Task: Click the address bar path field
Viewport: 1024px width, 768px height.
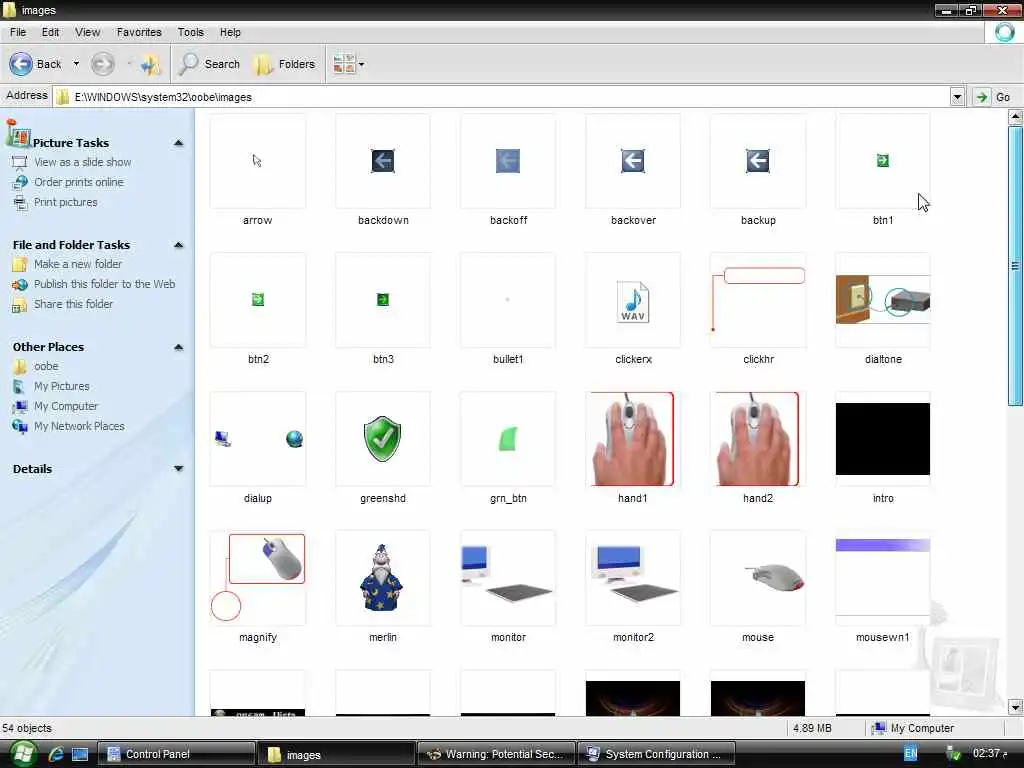Action: click(x=501, y=97)
